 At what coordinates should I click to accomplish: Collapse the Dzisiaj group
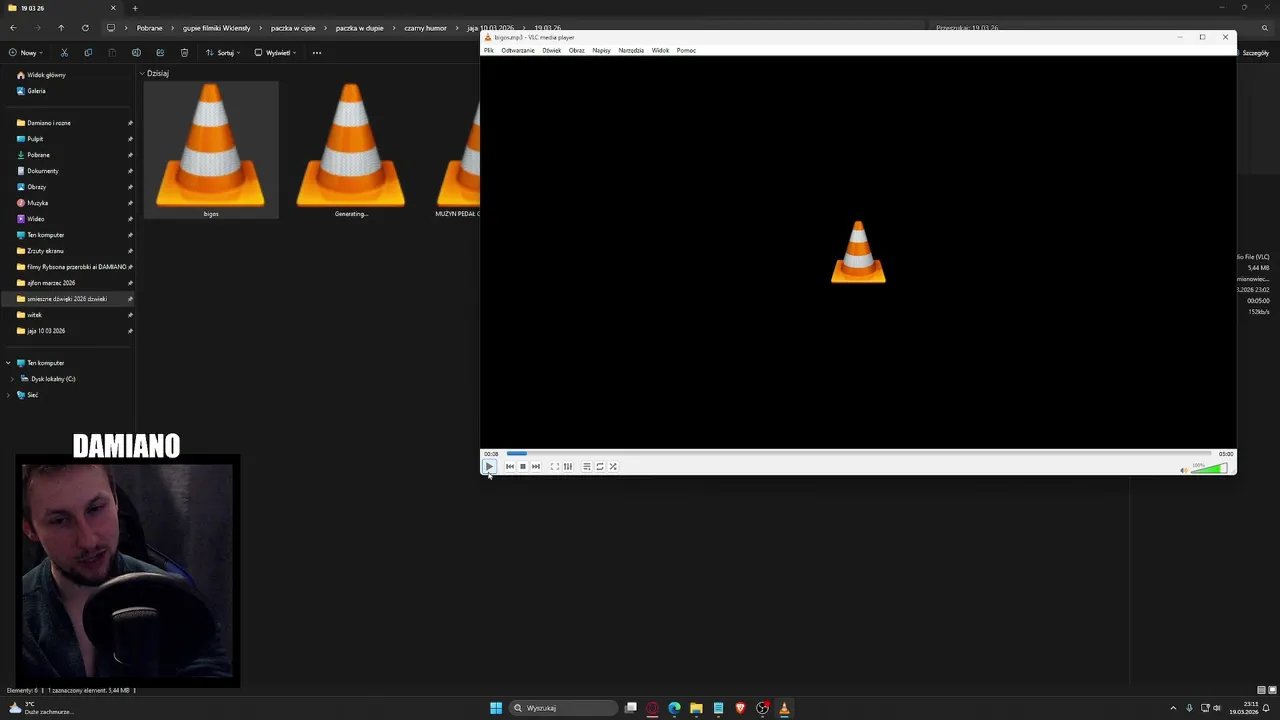142,73
